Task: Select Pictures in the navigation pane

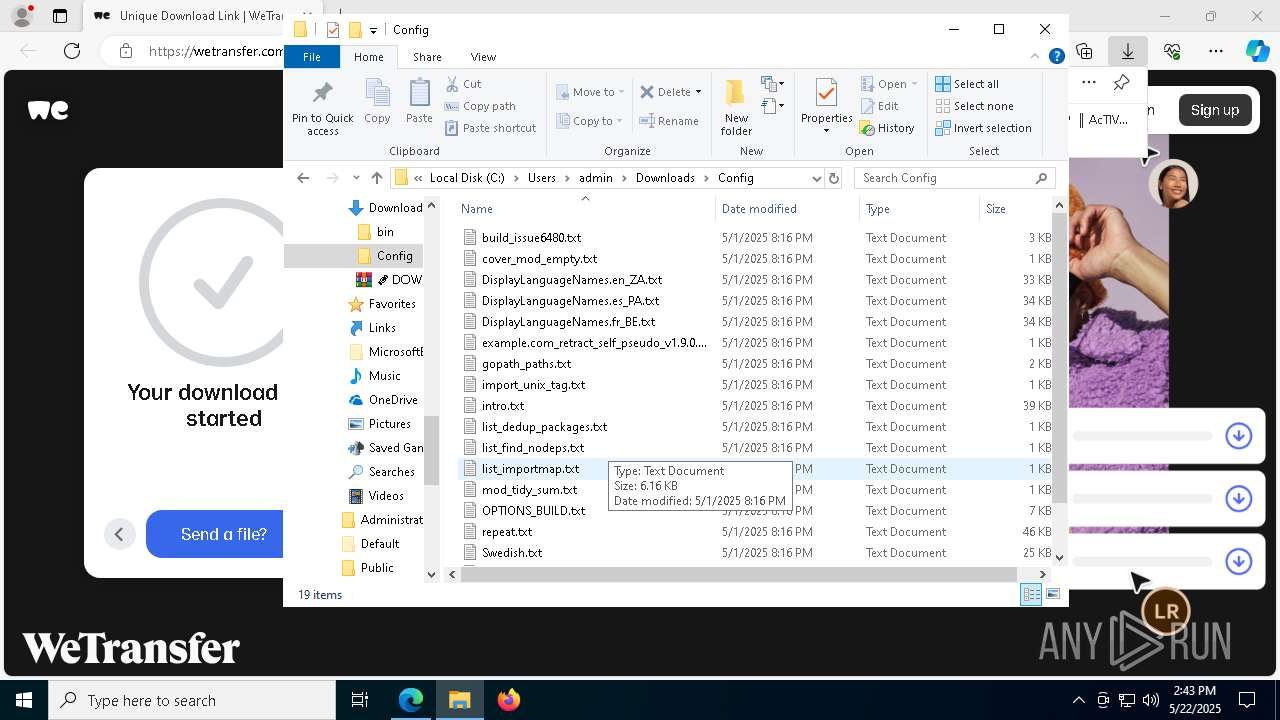Action: coord(389,424)
